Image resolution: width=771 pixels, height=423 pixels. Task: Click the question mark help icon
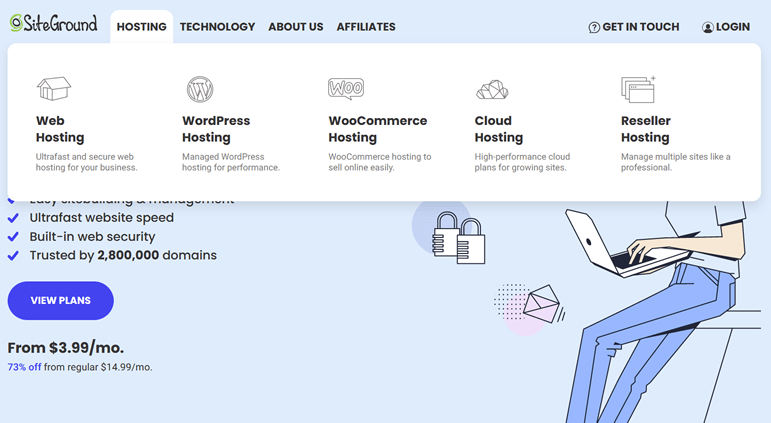pyautogui.click(x=594, y=28)
